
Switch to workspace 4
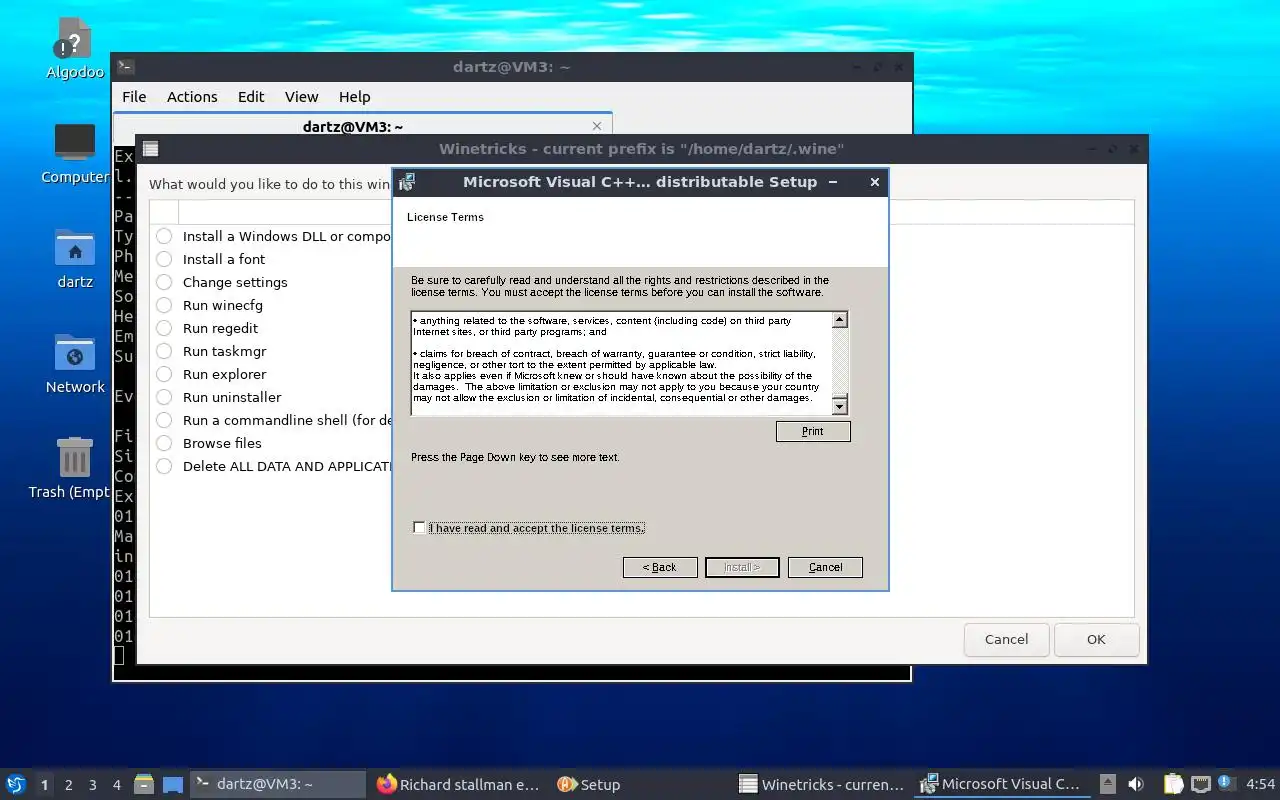pyautogui.click(x=116, y=785)
